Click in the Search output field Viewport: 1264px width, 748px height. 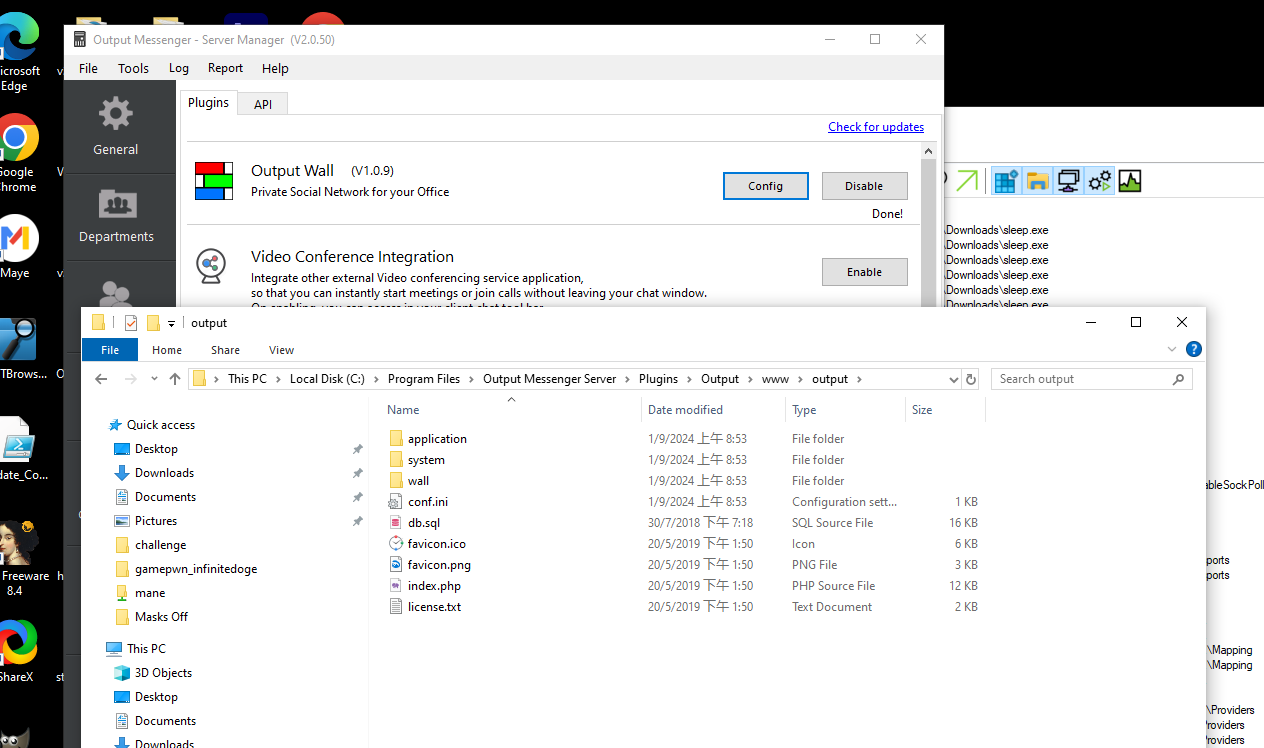pyautogui.click(x=1080, y=379)
